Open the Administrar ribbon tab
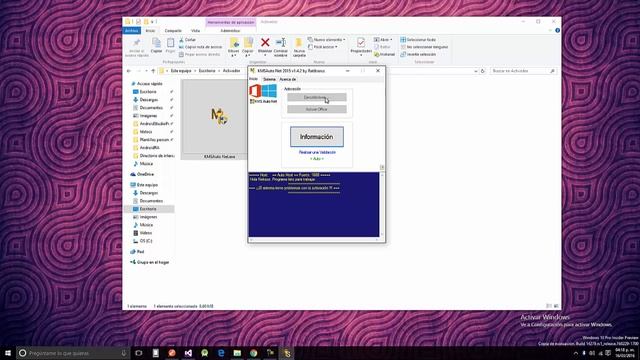 [x=230, y=31]
